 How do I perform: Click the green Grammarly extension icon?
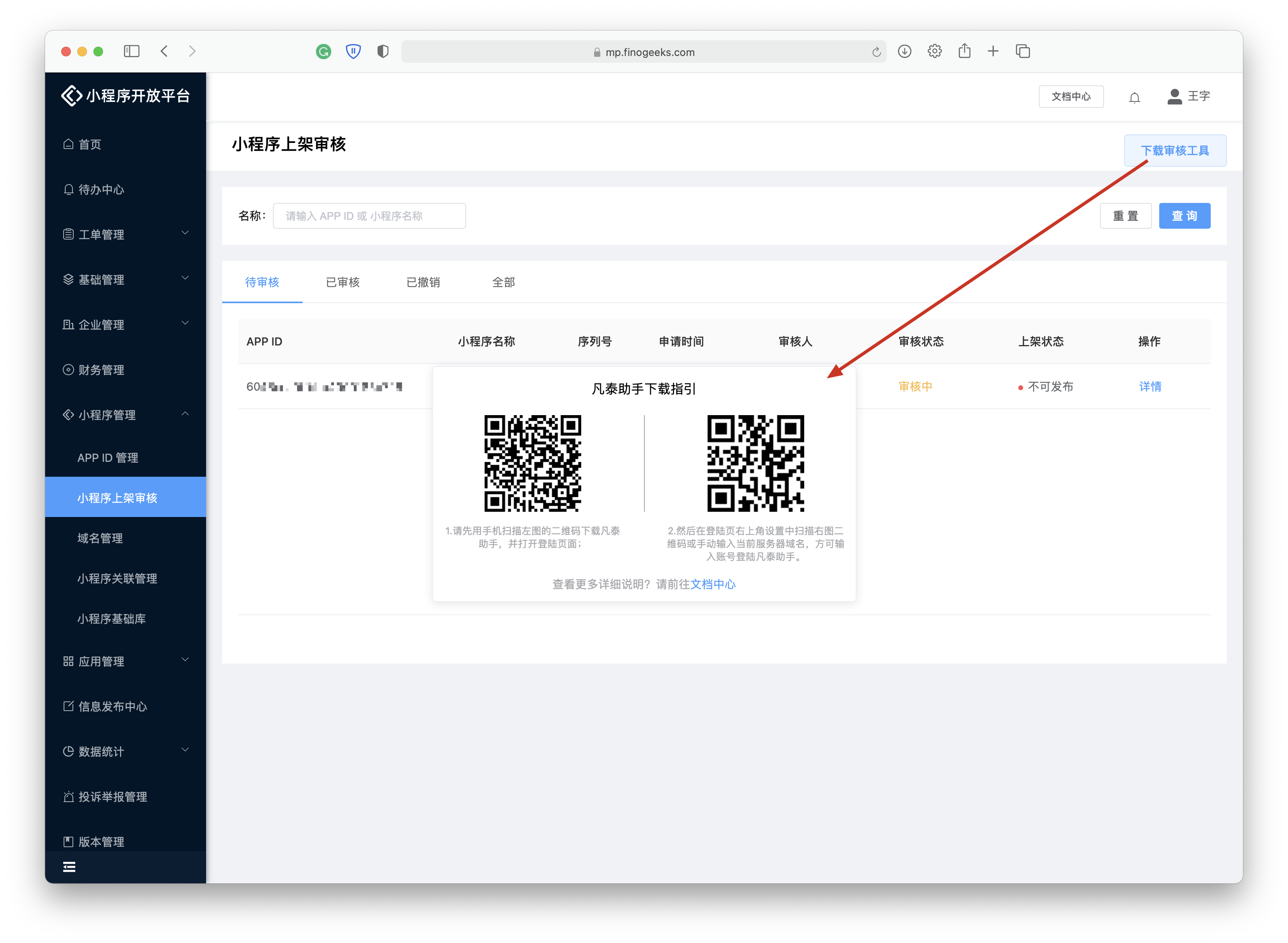[324, 52]
